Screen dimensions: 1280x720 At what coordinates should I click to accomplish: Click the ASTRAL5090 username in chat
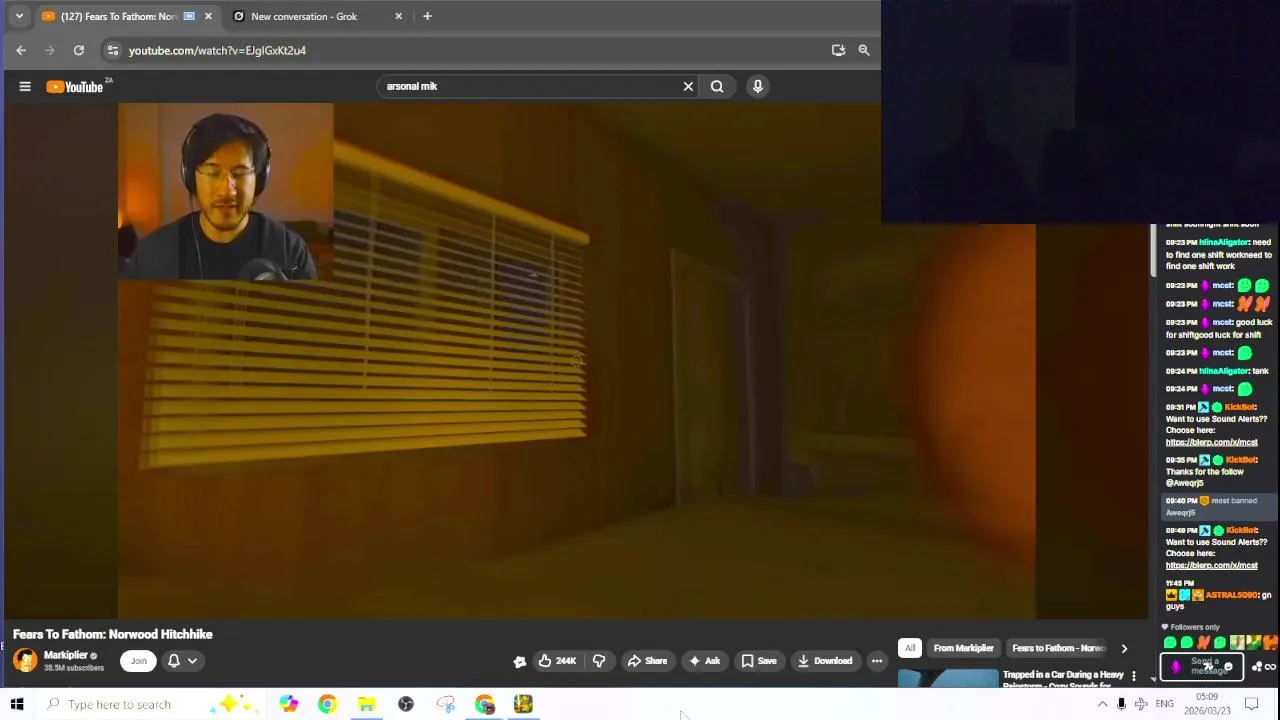tap(1231, 595)
